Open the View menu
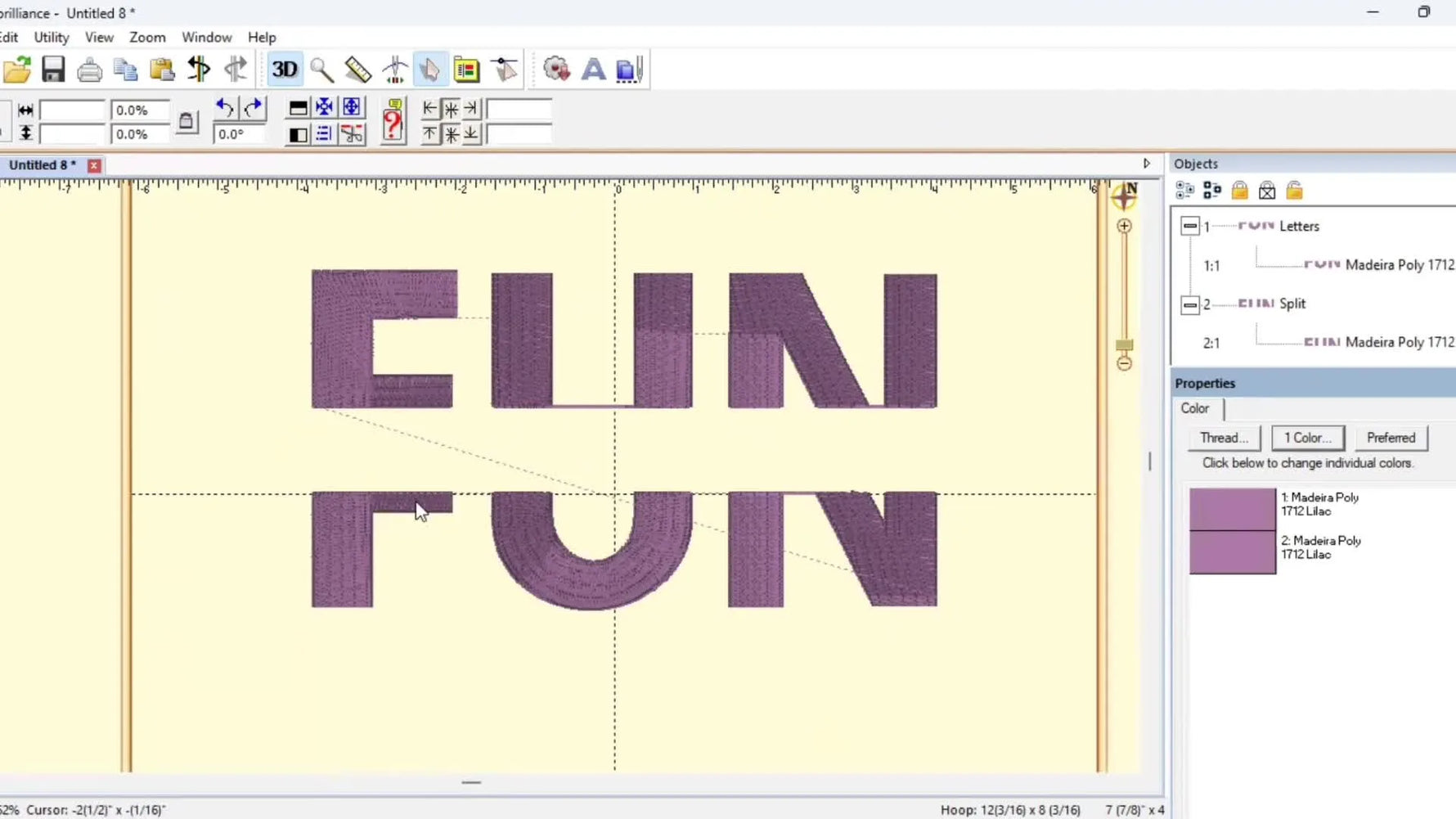Image resolution: width=1456 pixels, height=819 pixels. point(99,38)
